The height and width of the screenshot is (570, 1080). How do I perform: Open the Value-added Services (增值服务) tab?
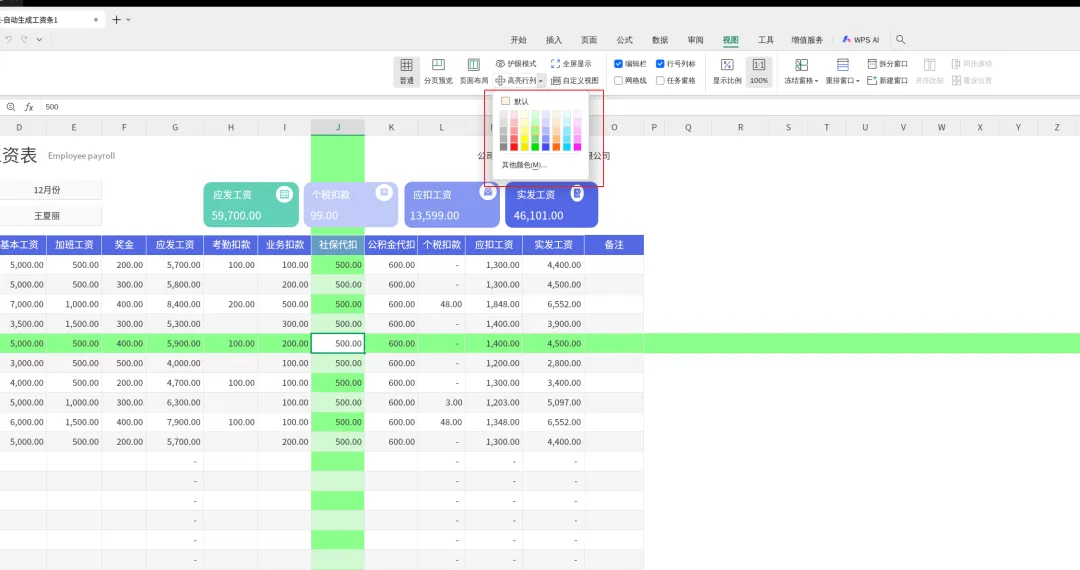coord(807,40)
